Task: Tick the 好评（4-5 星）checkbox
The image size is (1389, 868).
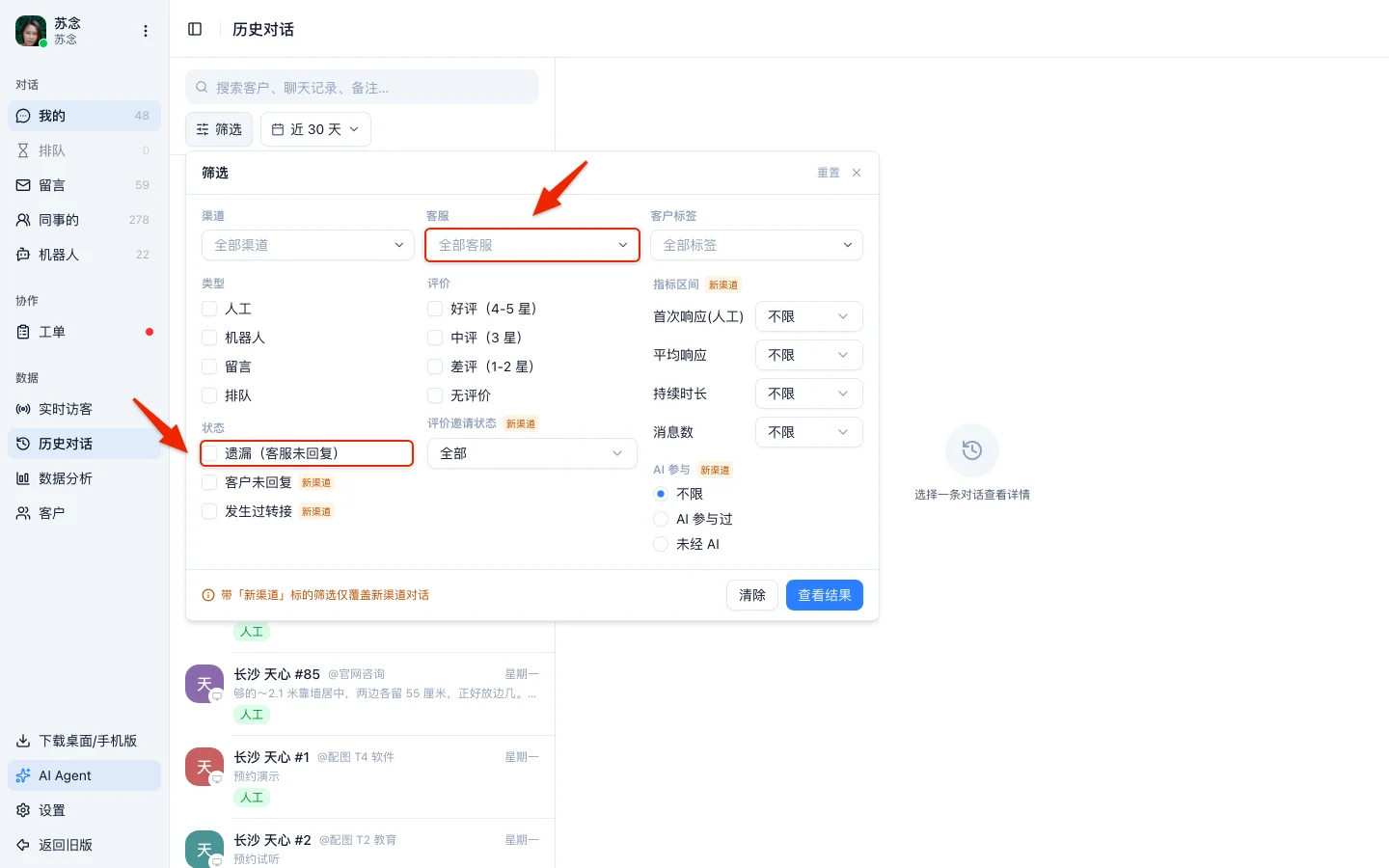Action: 435,309
